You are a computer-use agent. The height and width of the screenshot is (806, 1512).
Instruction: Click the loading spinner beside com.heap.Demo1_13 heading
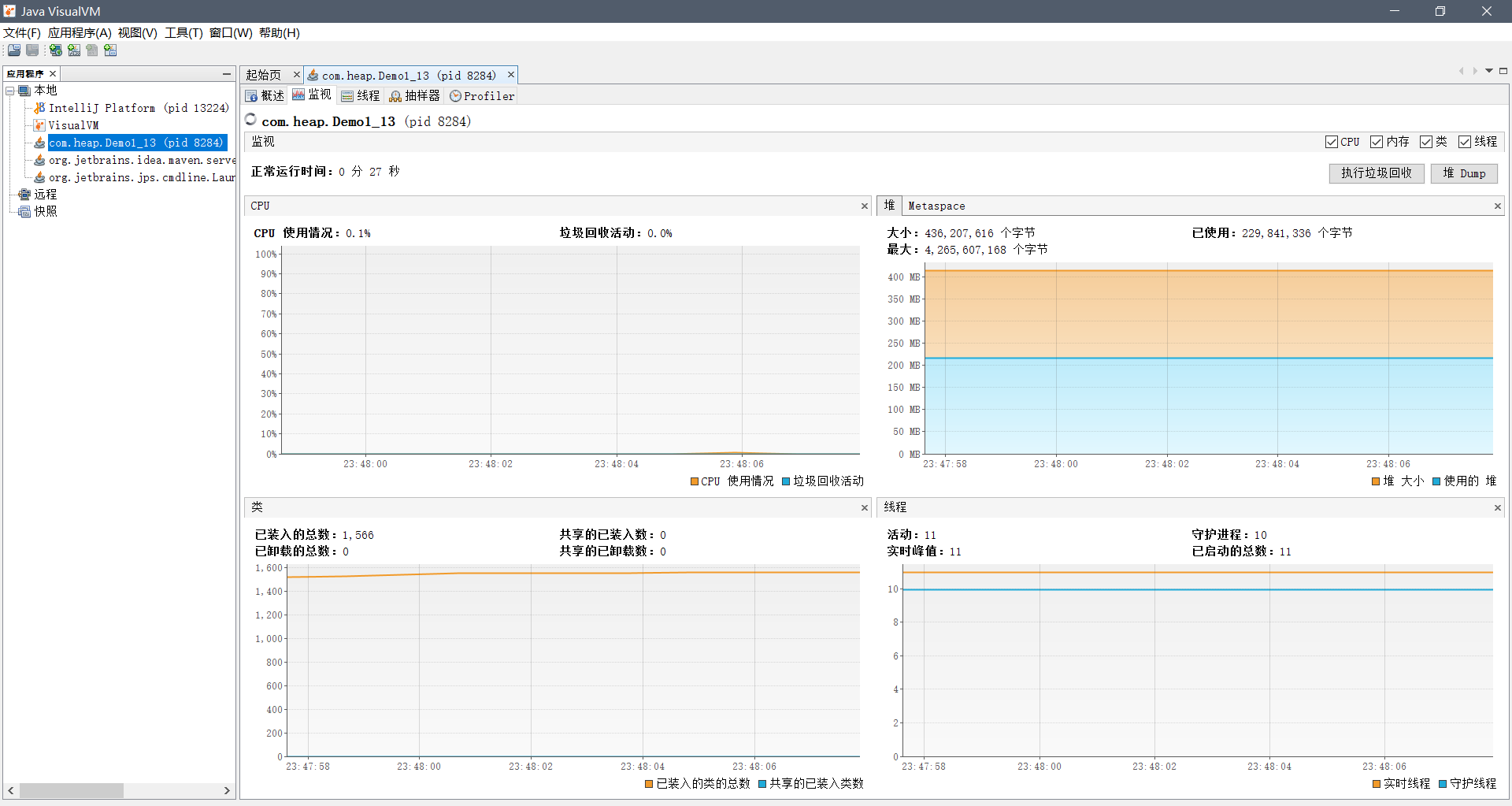click(x=251, y=120)
